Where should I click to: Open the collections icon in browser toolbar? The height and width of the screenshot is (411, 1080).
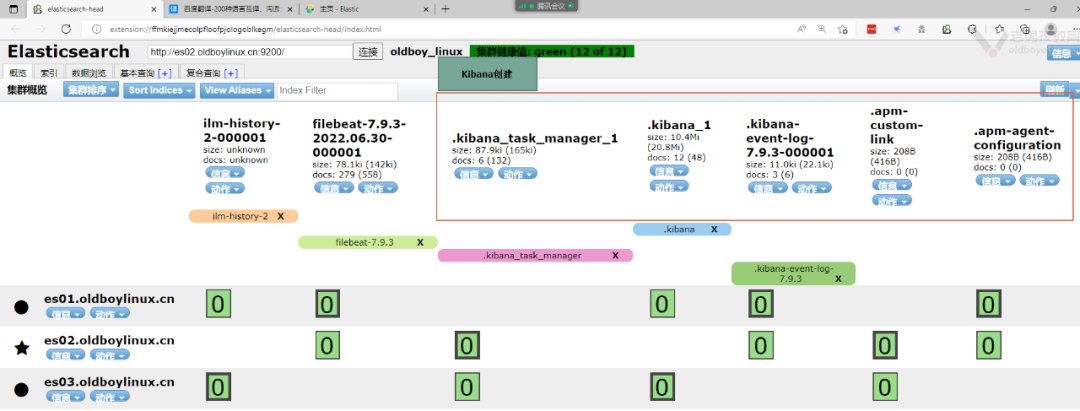click(x=1024, y=29)
